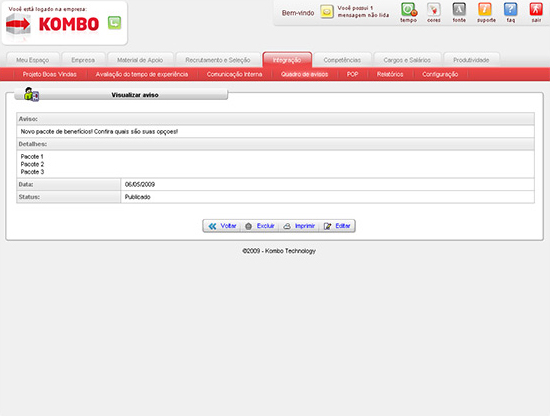Open the cores color theme icon
This screenshot has height=416, width=550.
click(434, 9)
